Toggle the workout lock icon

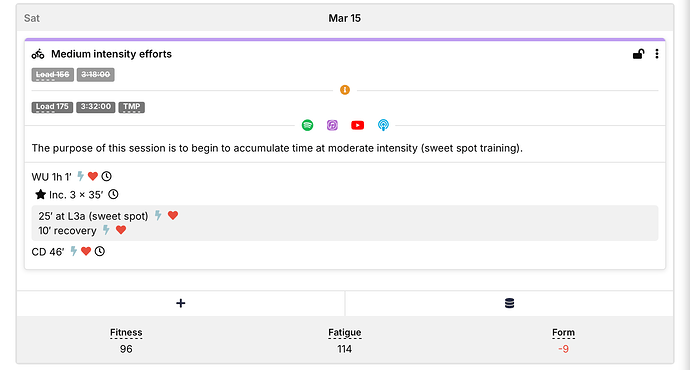coord(639,54)
